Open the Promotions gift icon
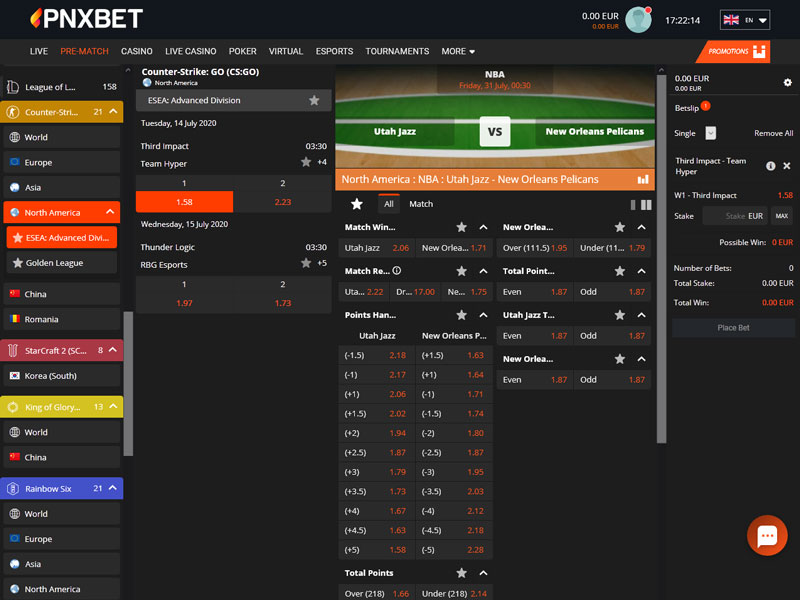The image size is (800, 600). pyautogui.click(x=759, y=52)
